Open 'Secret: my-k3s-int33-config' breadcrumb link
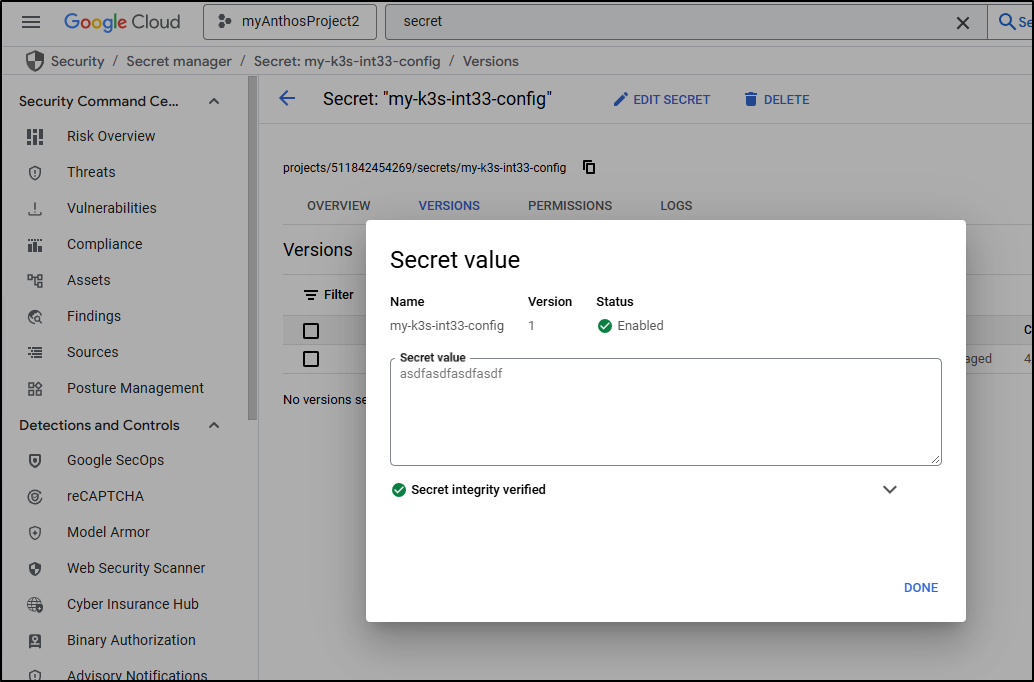Image resolution: width=1034 pixels, height=682 pixels. tap(347, 61)
